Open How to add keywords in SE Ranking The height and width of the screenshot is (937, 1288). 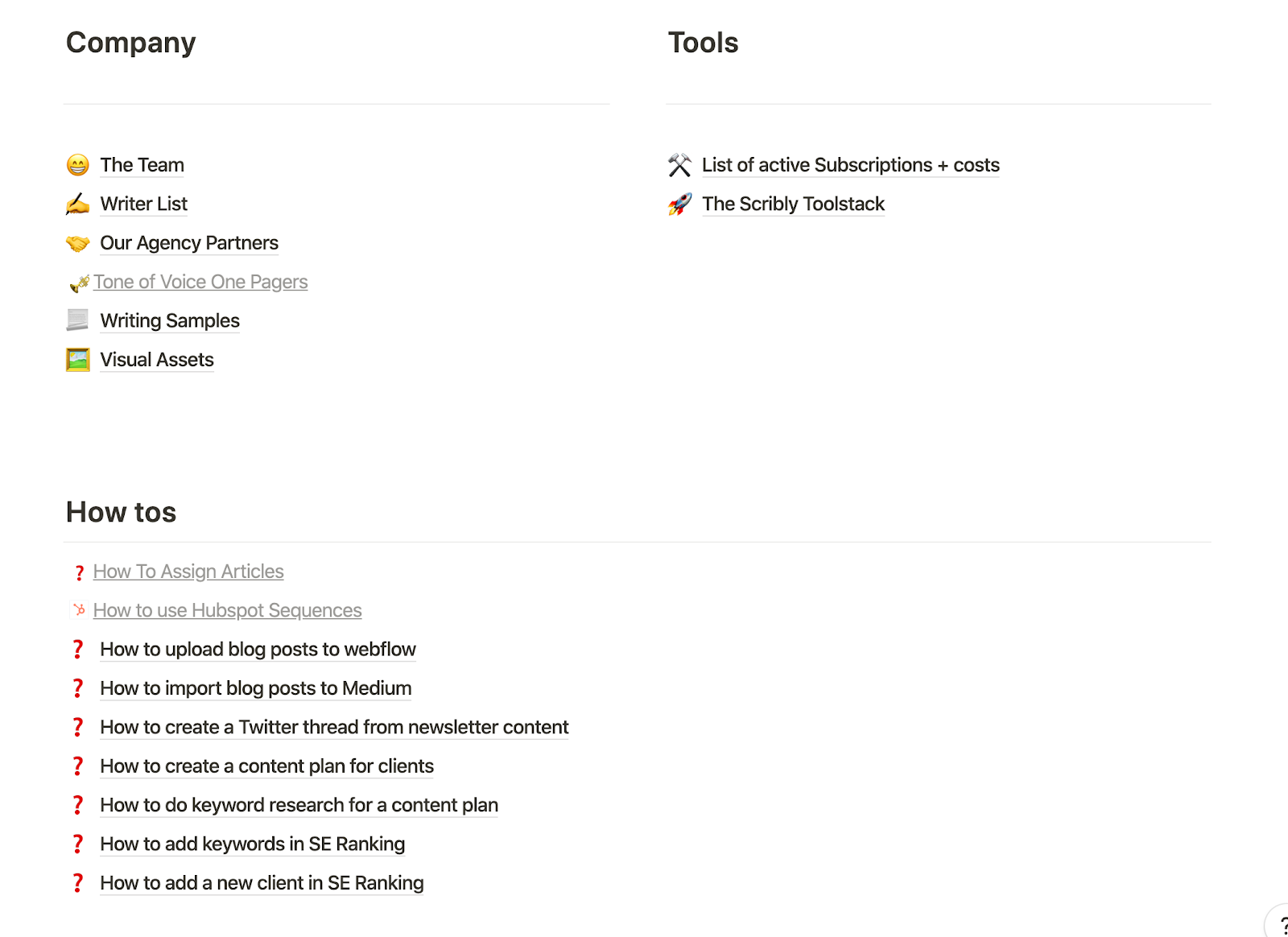click(252, 844)
